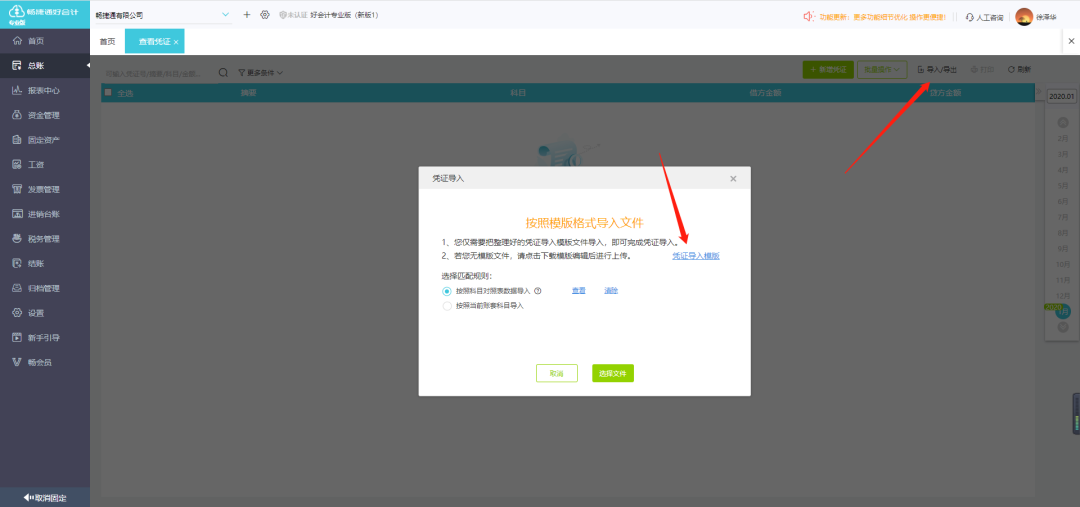This screenshot has width=1080, height=507.
Task: Open 设置 settings icon in sidebar
Action: pyautogui.click(x=18, y=313)
